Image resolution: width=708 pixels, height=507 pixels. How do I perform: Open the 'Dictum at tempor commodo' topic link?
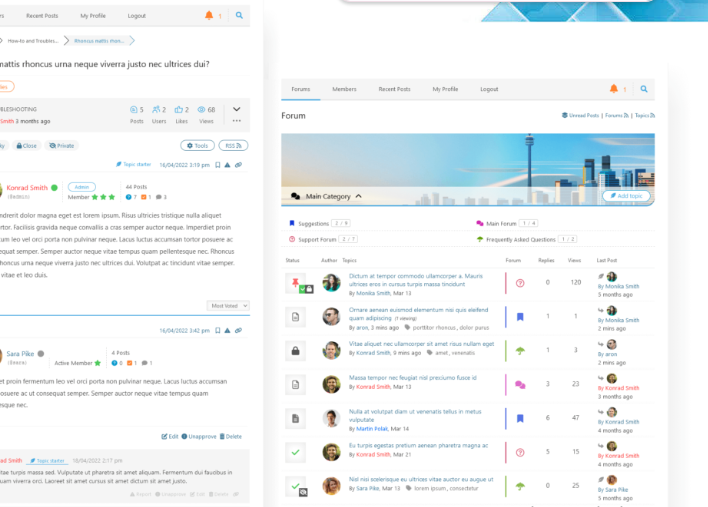(414, 275)
